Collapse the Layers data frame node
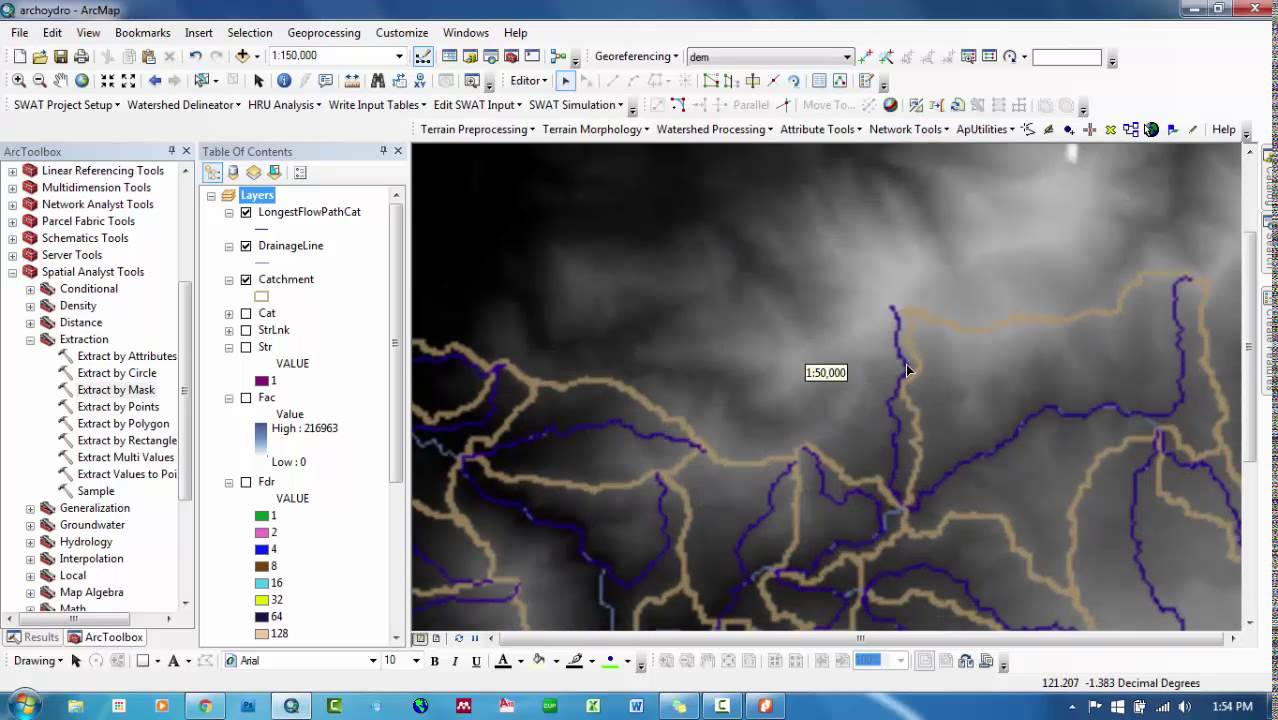The height and width of the screenshot is (720, 1278). 212,196
